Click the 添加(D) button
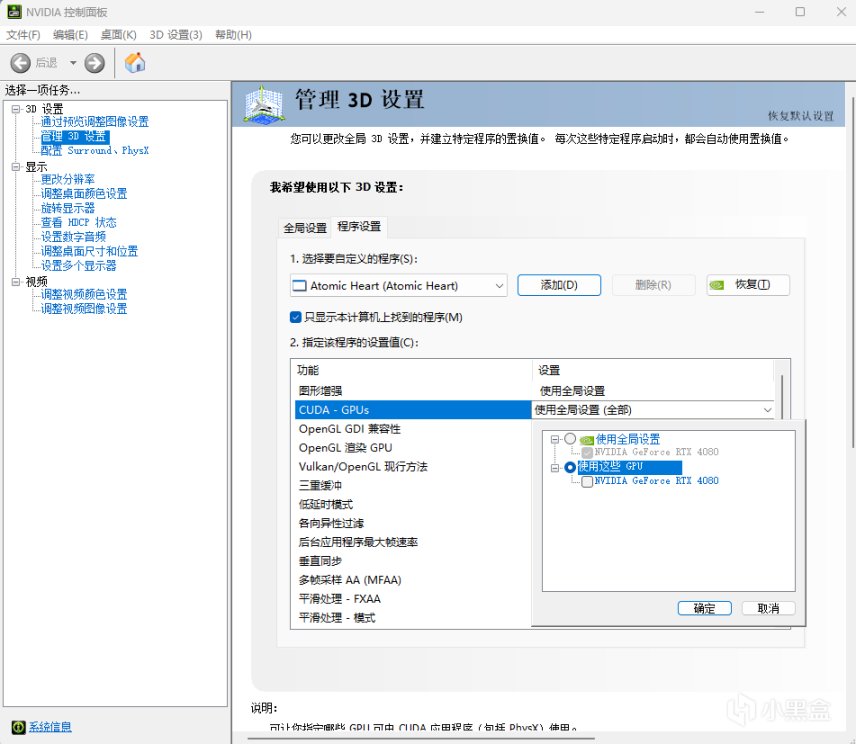 [559, 285]
